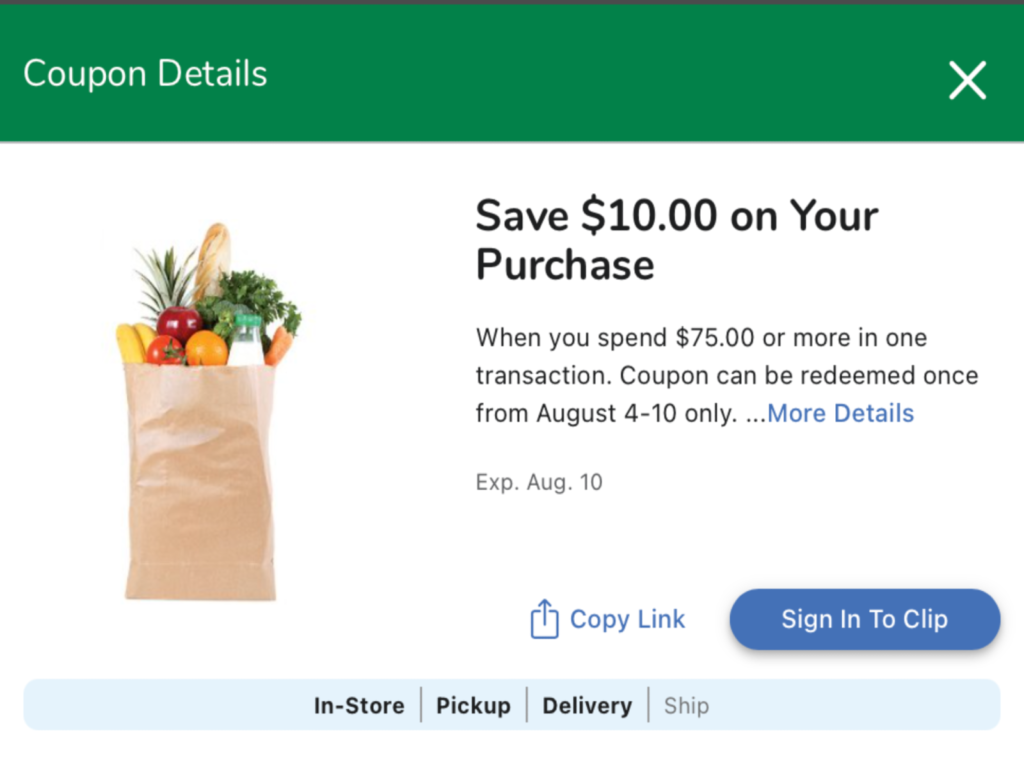The width and height of the screenshot is (1024, 768).
Task: Click the bananas in the grocery image
Action: pos(131,343)
